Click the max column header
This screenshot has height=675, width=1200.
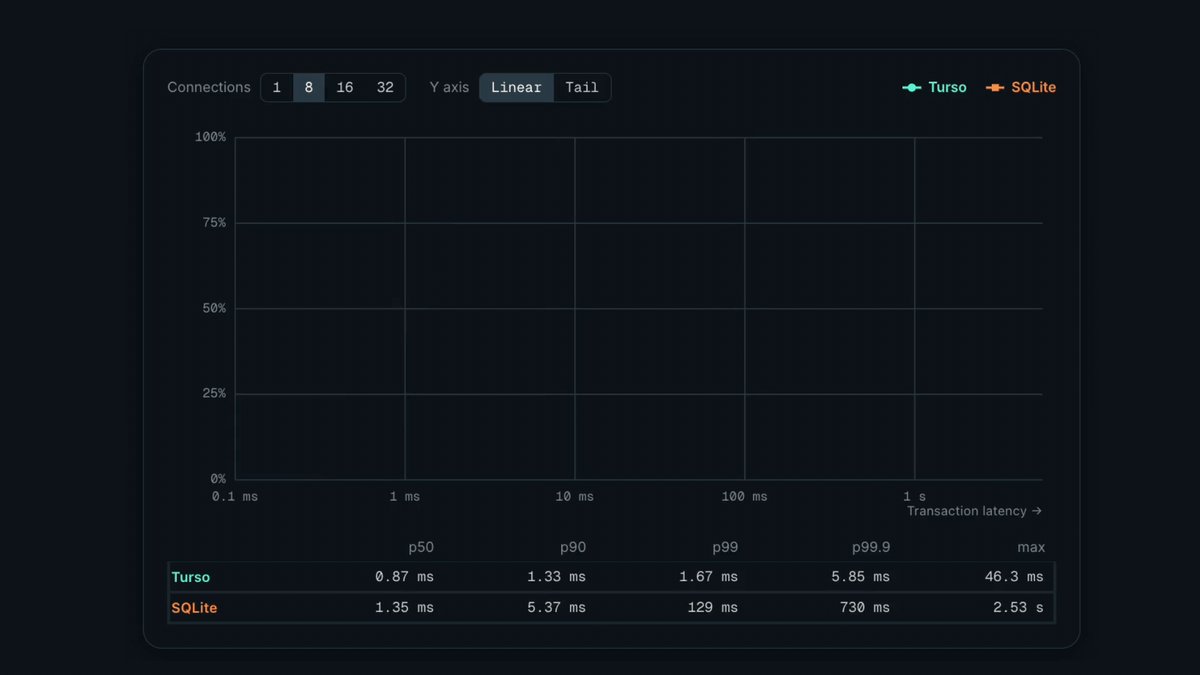[x=1031, y=547]
